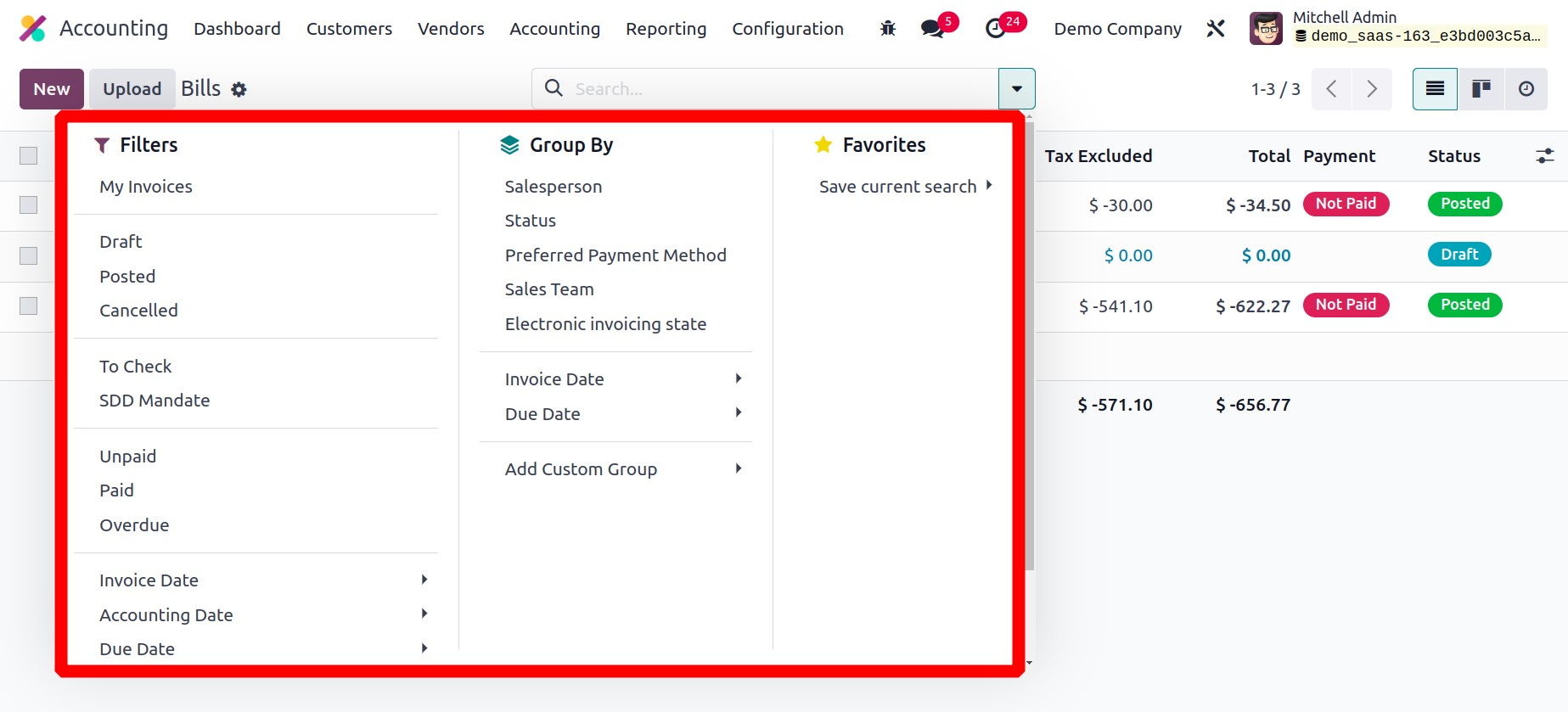Switch to the kanban view
The image size is (1568, 712).
pos(1481,89)
